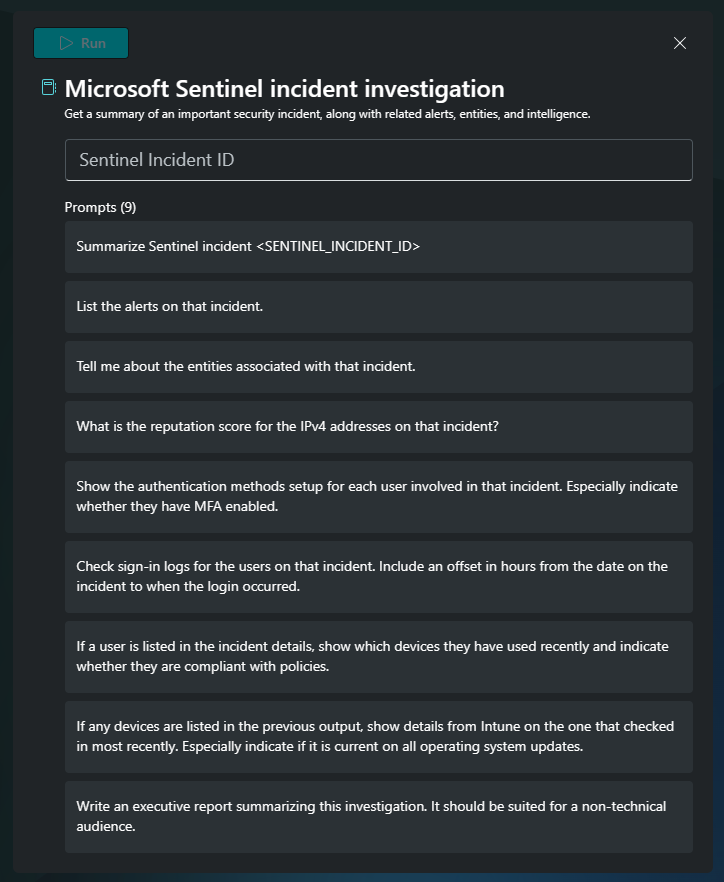Click the 'Microsoft Sentinel incident investigation' title

(x=284, y=88)
